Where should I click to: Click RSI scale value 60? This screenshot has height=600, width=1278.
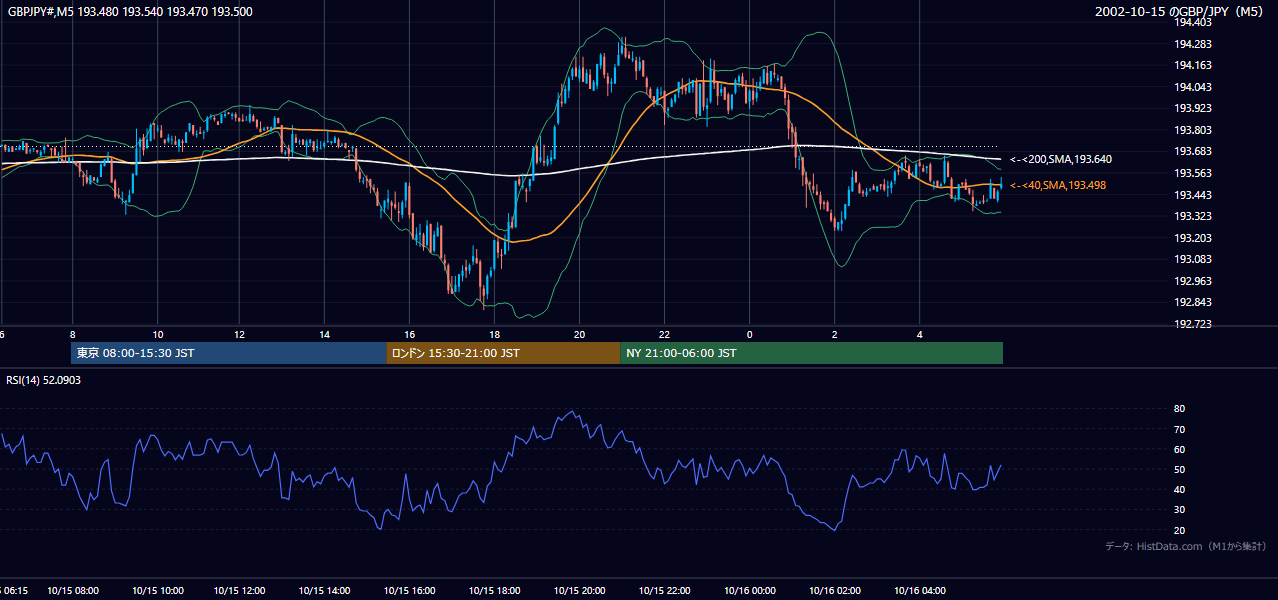pyautogui.click(x=1180, y=449)
